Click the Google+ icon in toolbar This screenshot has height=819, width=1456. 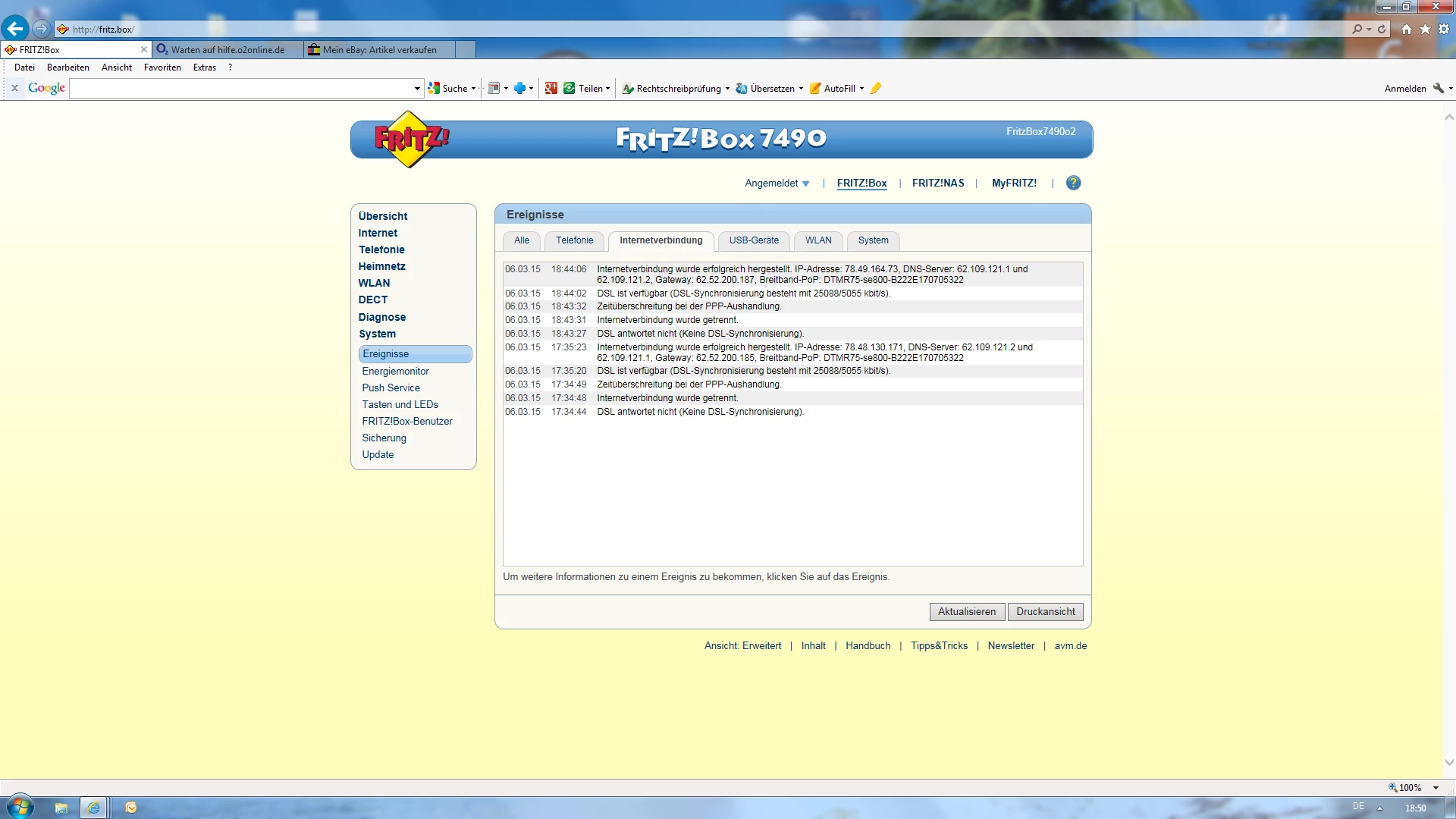click(x=551, y=89)
